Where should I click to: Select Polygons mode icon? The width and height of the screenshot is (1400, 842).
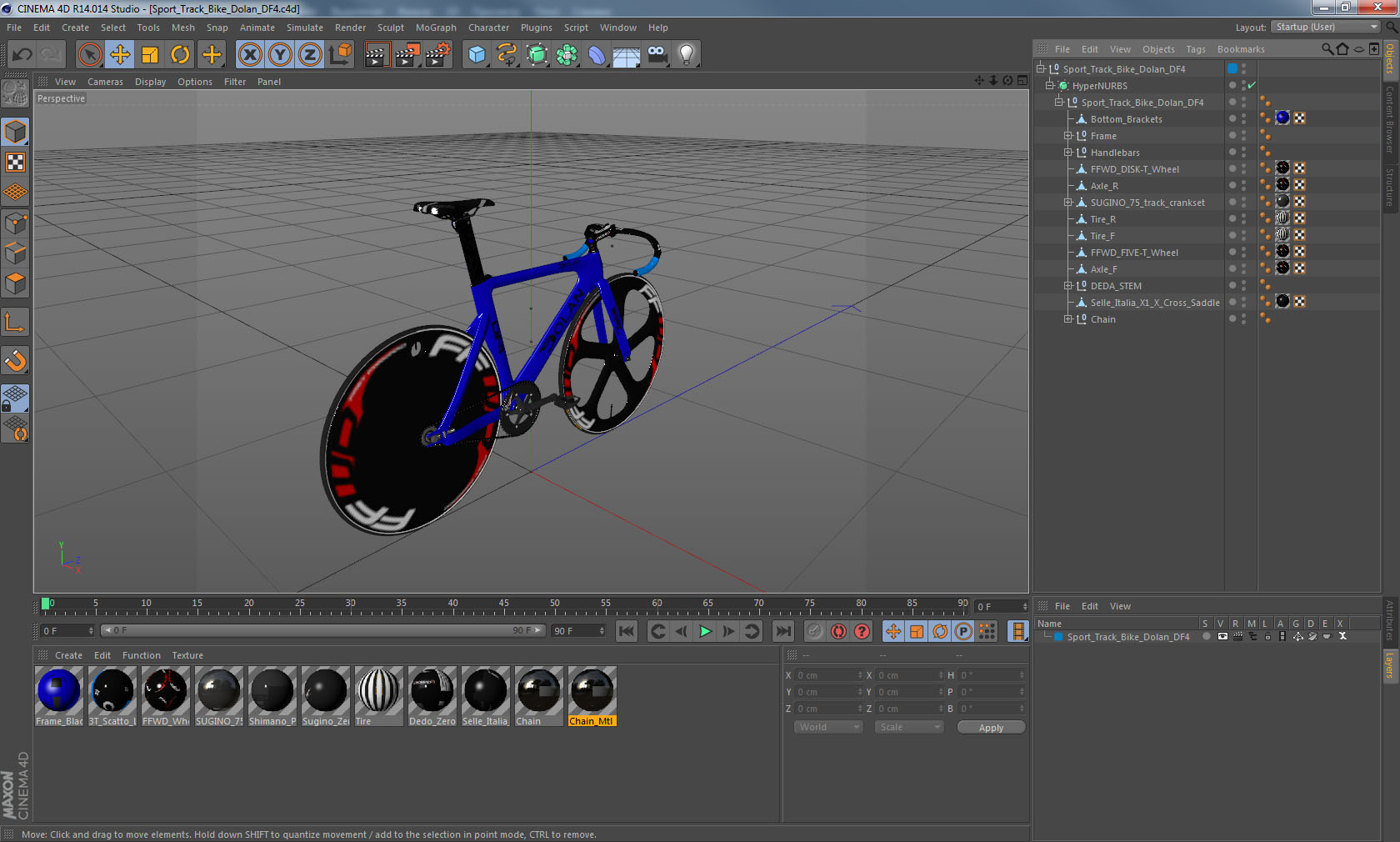[15, 283]
